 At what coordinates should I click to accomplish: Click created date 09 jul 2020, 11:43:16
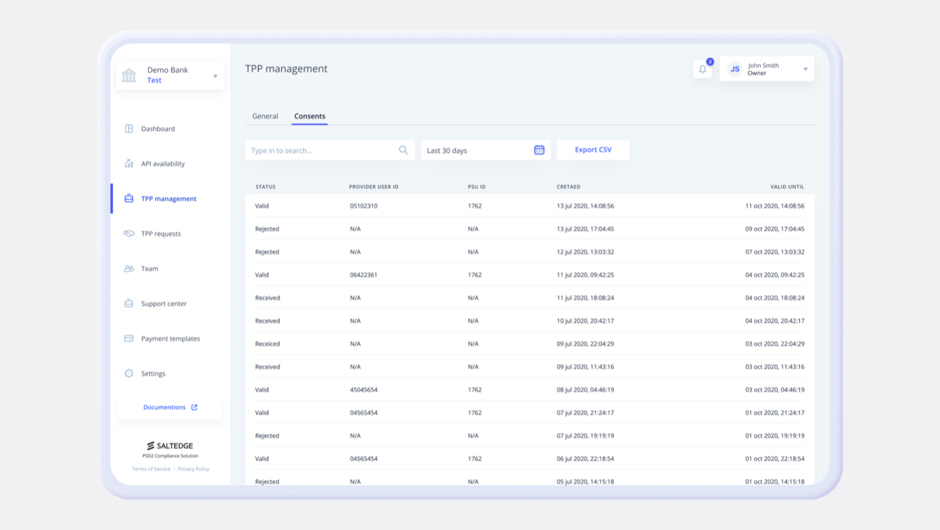tap(585, 366)
